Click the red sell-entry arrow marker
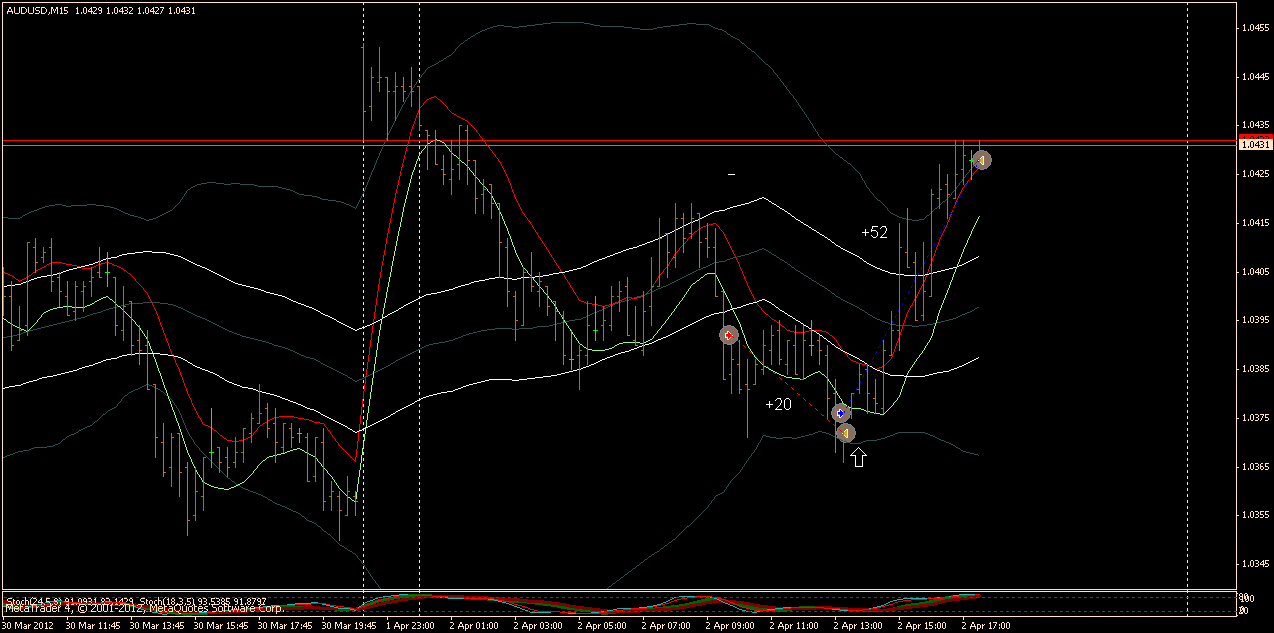This screenshot has height=633, width=1274. [x=729, y=335]
